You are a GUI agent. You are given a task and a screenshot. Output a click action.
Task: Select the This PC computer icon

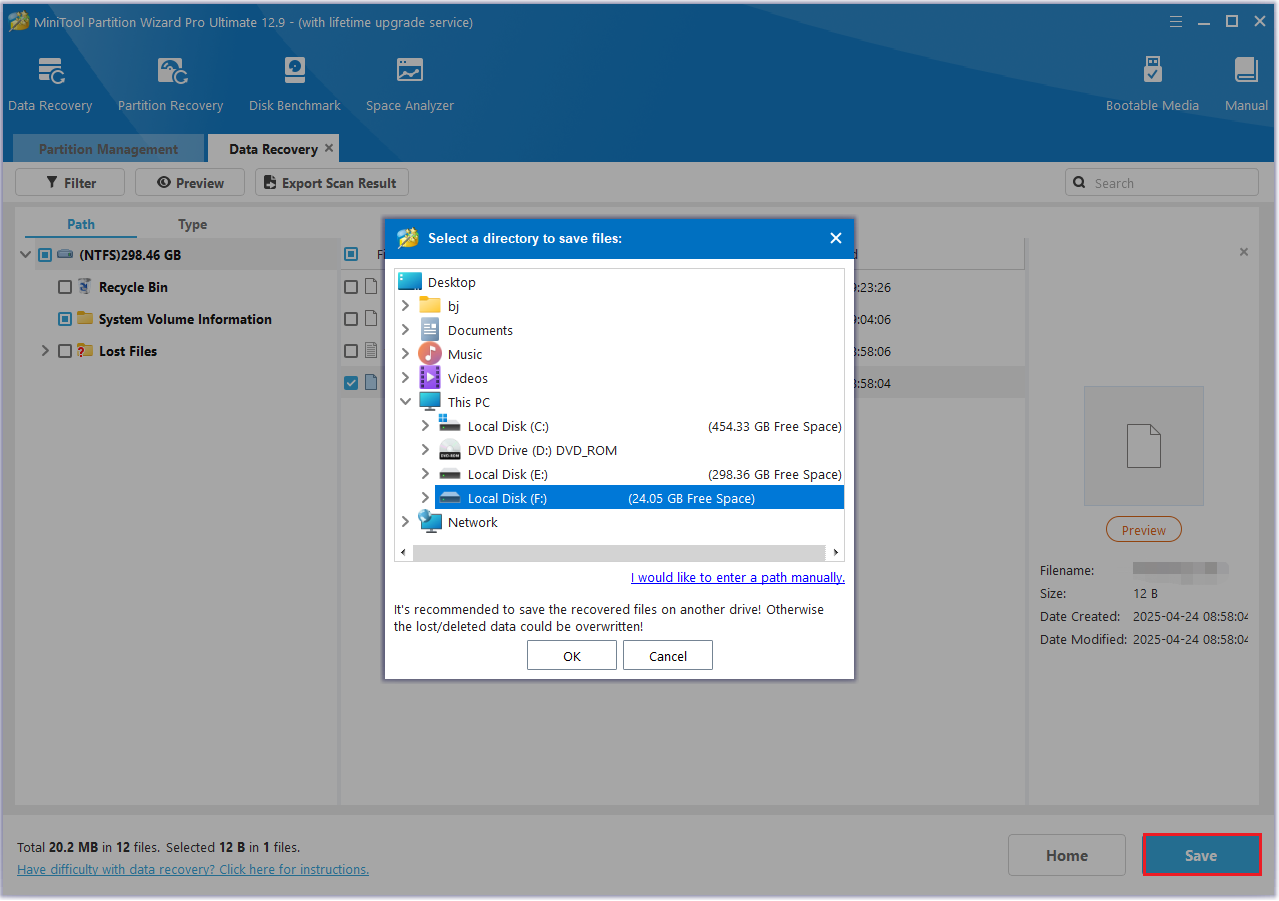click(430, 402)
